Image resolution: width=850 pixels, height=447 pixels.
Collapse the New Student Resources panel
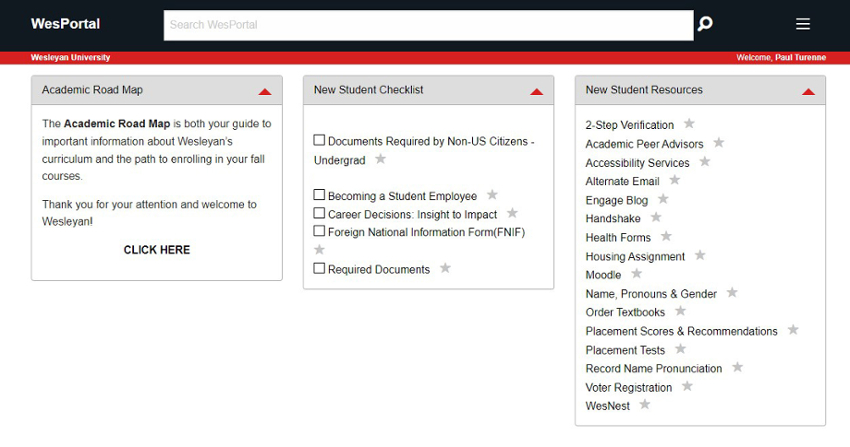click(x=808, y=92)
